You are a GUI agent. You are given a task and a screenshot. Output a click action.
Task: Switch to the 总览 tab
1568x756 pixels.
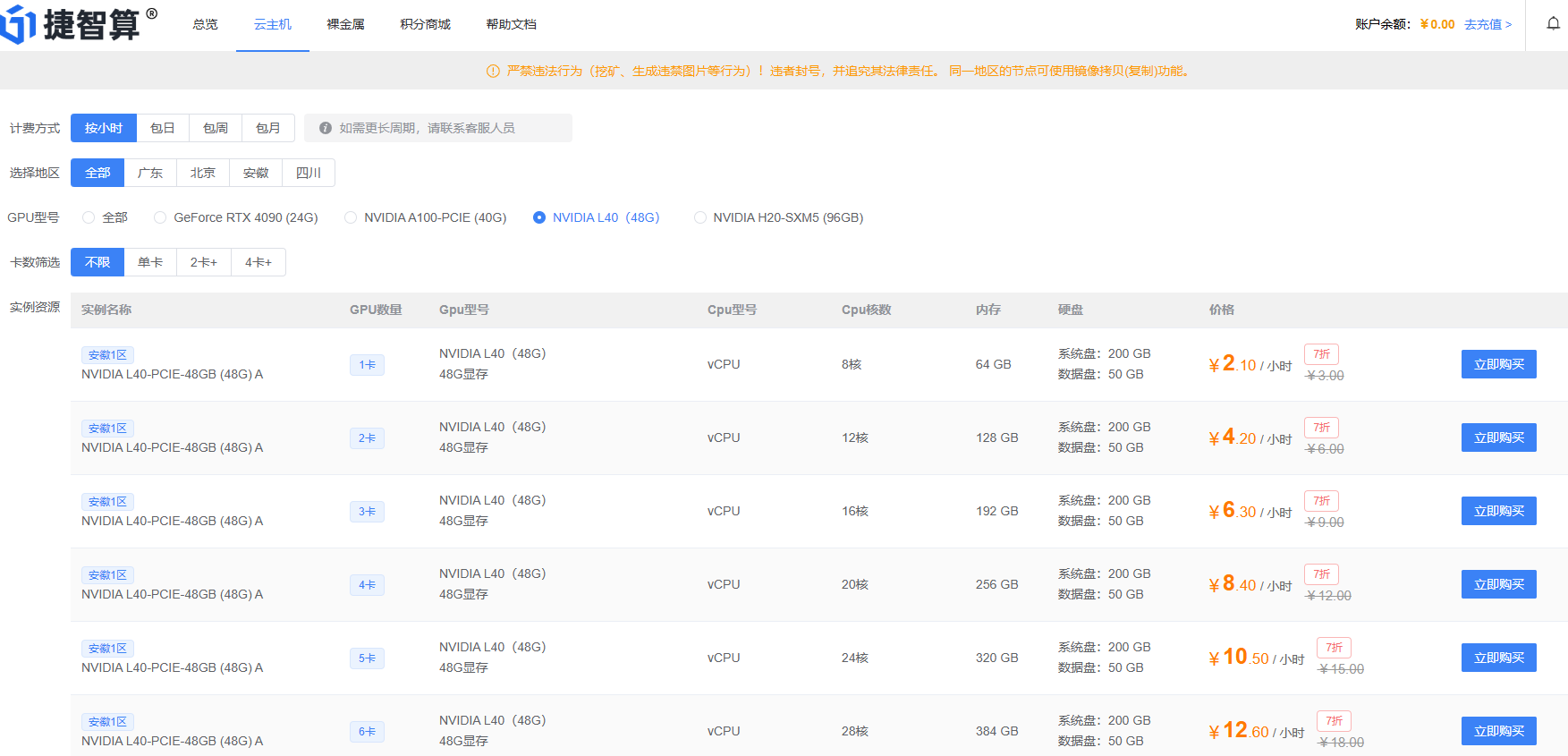tap(205, 24)
